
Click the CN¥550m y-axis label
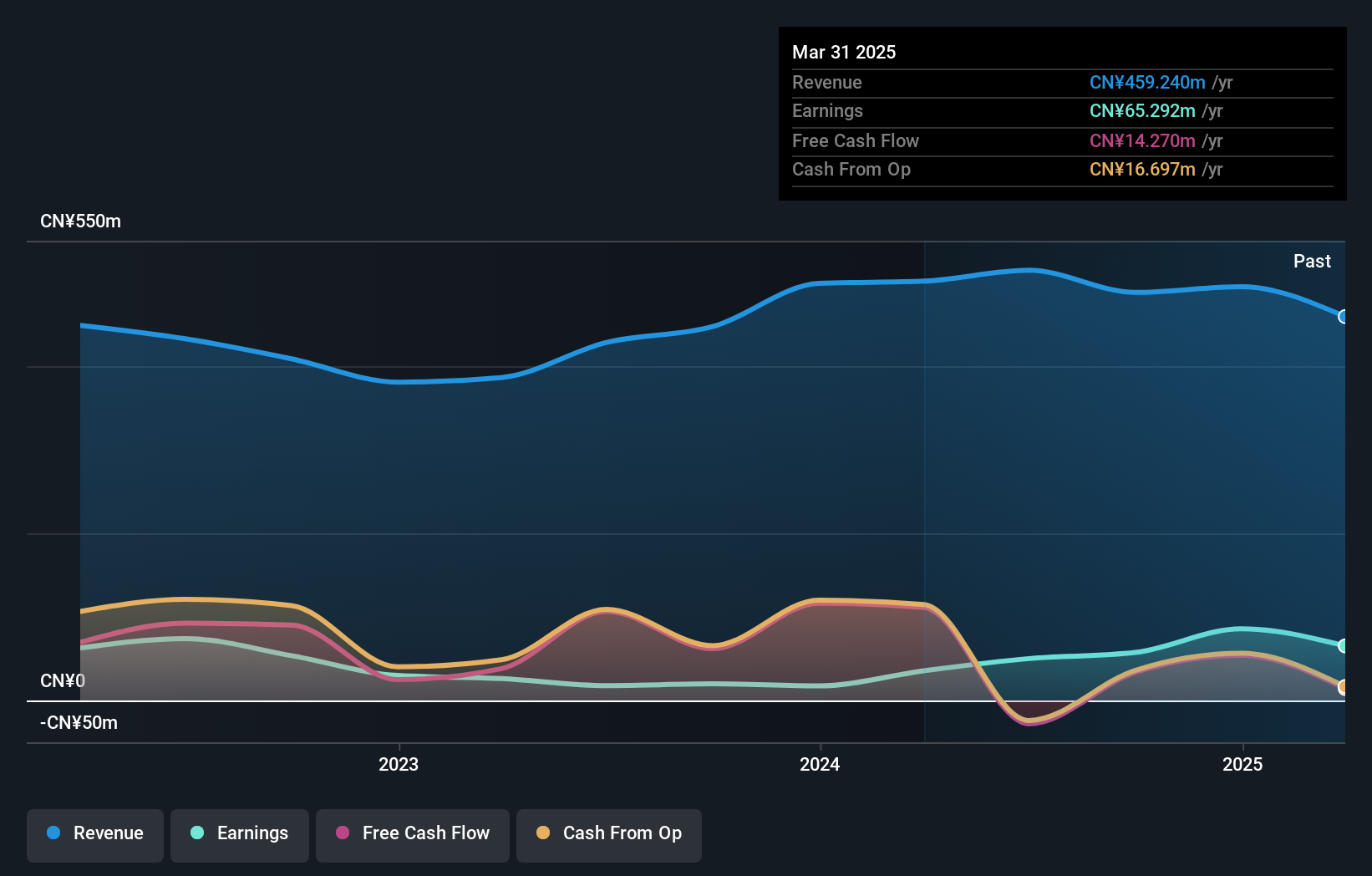80,222
